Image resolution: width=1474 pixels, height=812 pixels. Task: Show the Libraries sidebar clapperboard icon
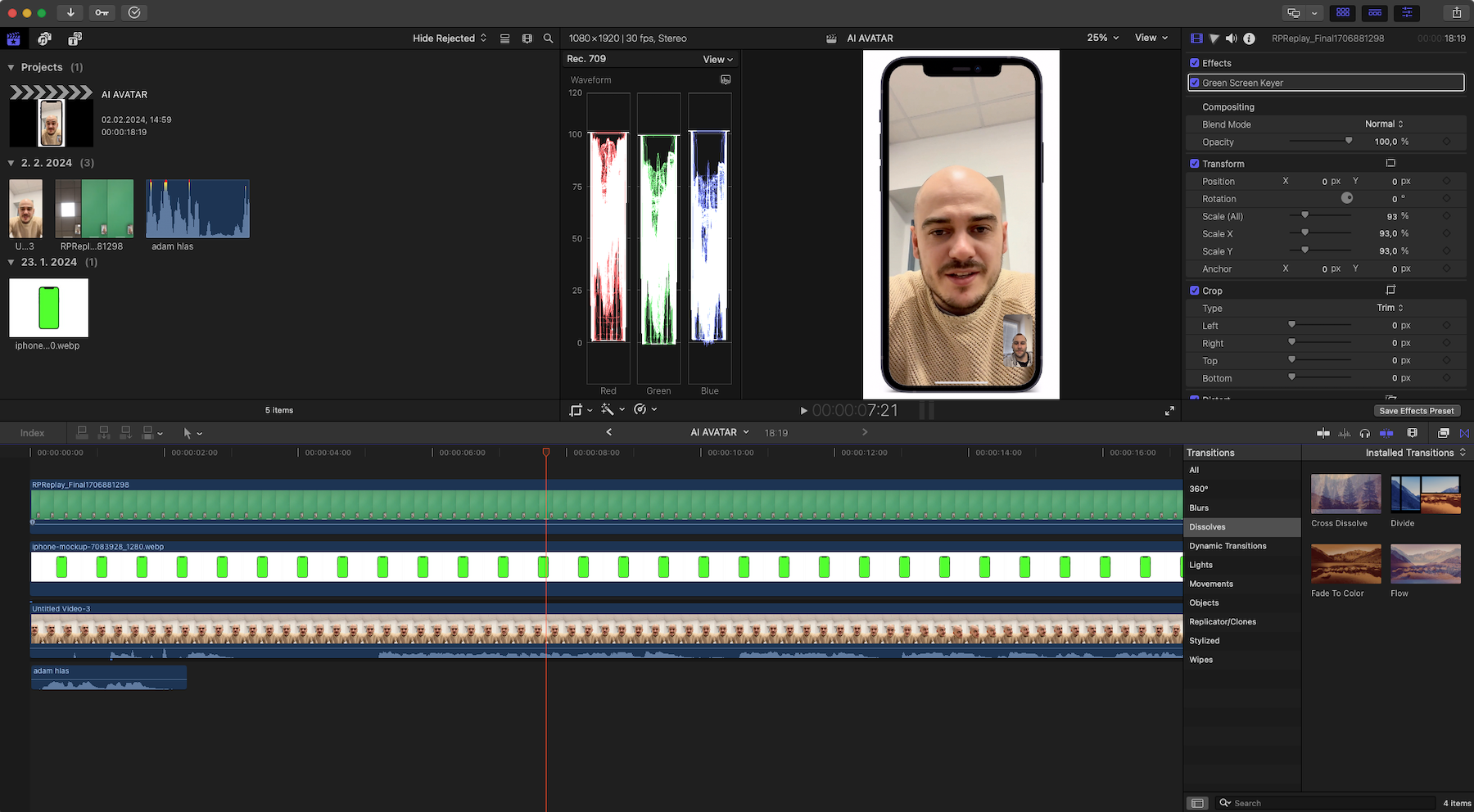point(14,38)
